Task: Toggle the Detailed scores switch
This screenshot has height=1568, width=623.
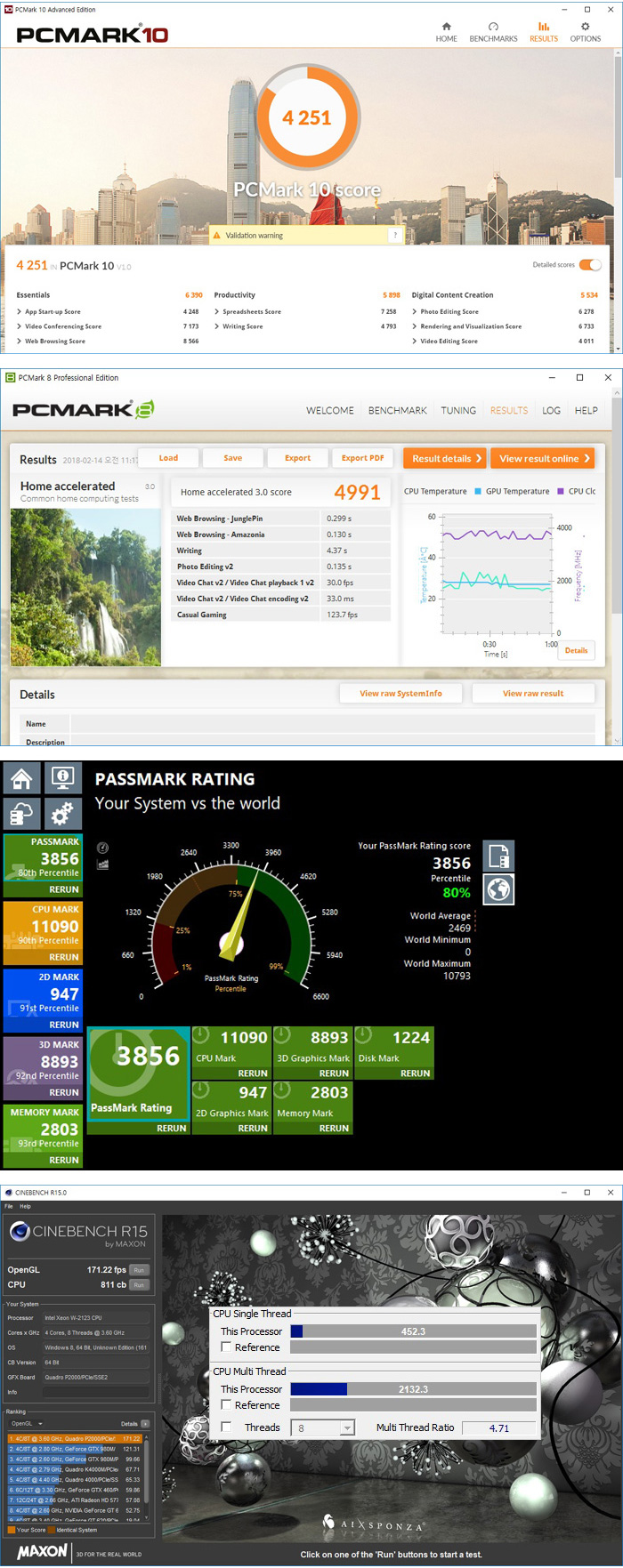Action: 590,265
